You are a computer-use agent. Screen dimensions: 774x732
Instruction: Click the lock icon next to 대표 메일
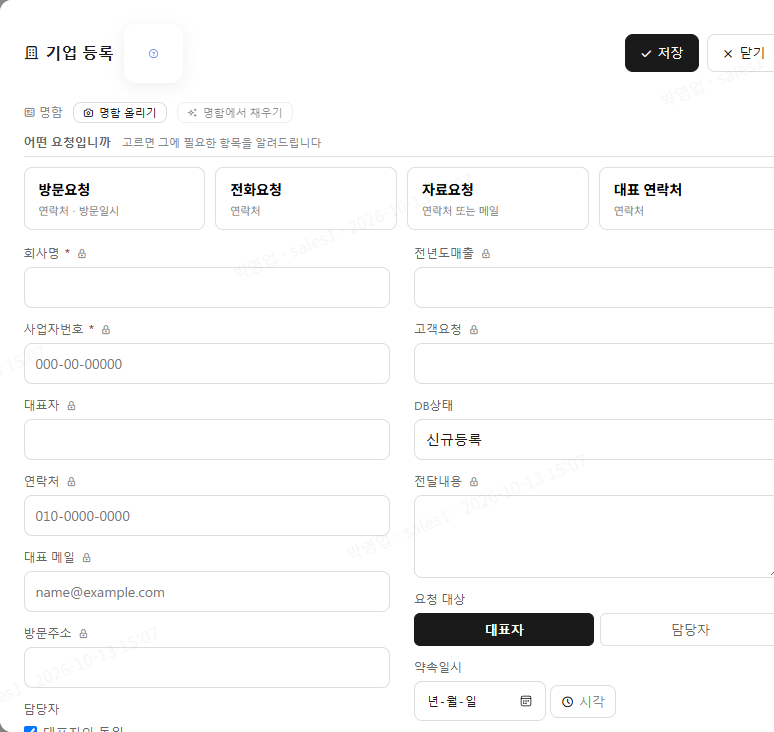[86, 558]
